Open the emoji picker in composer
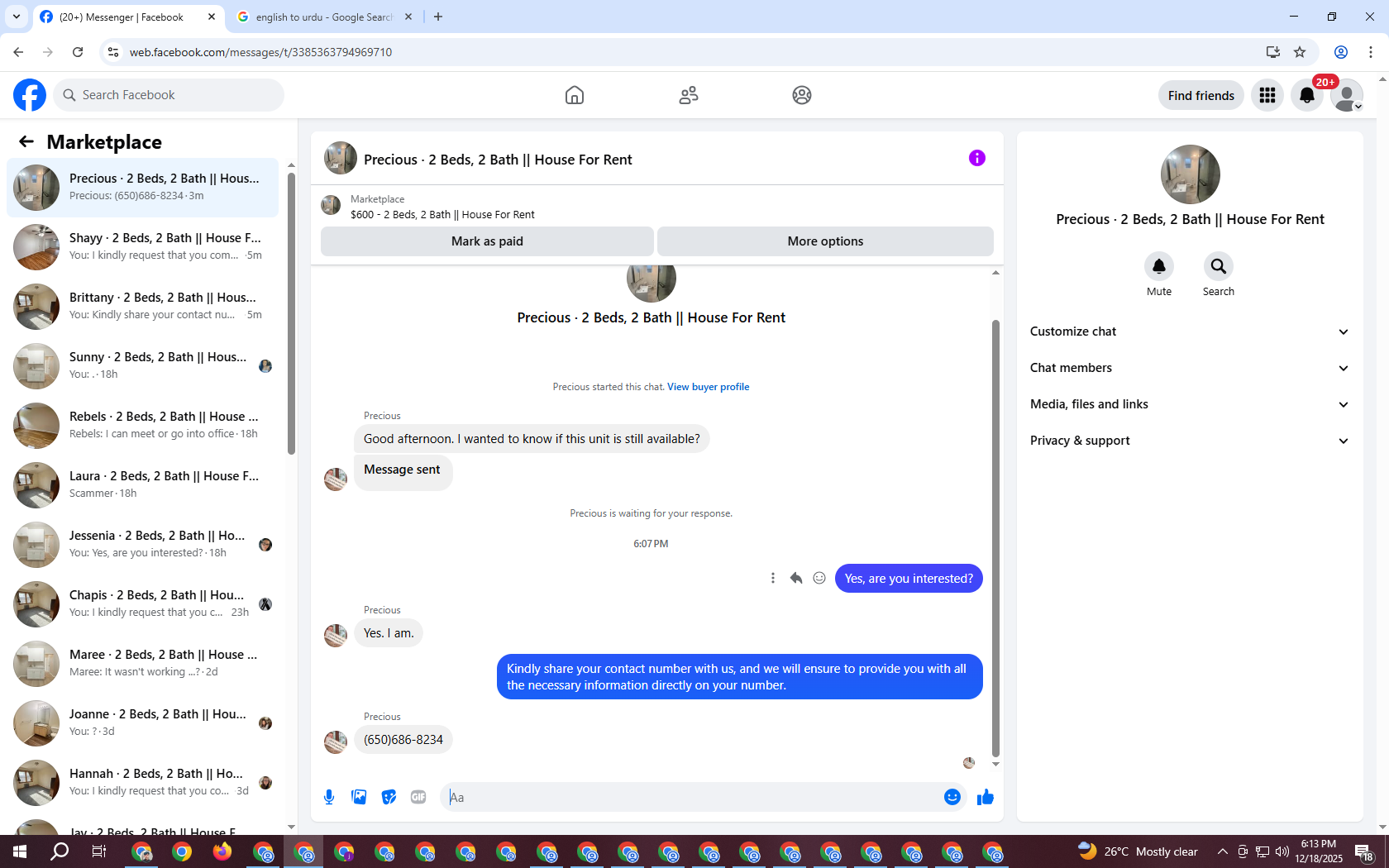This screenshot has height=868, width=1389. (x=952, y=797)
